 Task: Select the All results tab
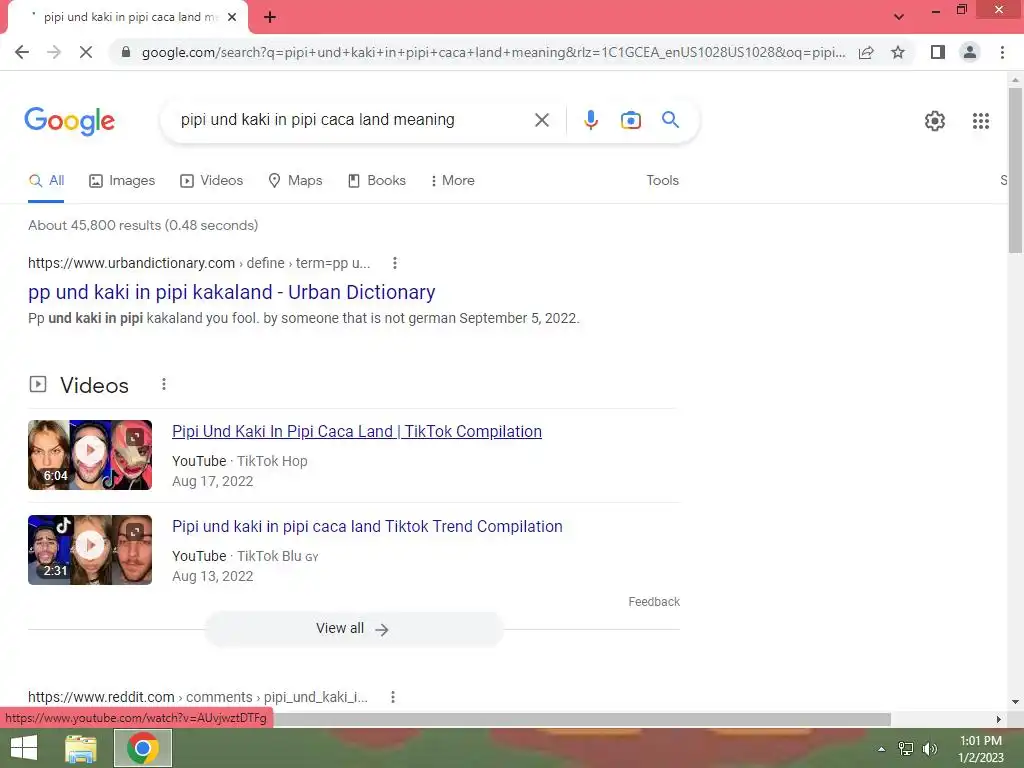[46, 181]
